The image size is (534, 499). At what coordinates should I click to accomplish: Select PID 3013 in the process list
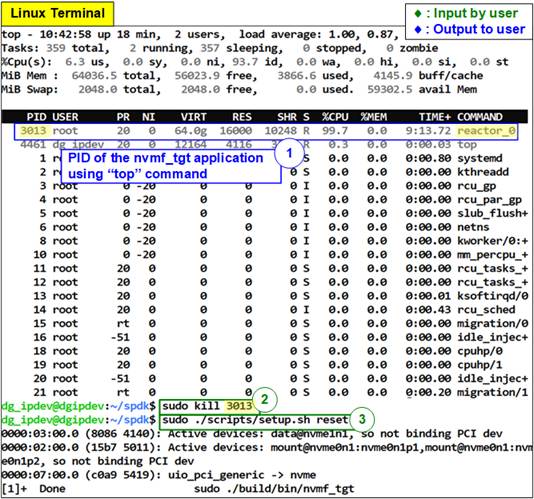pyautogui.click(x=33, y=131)
